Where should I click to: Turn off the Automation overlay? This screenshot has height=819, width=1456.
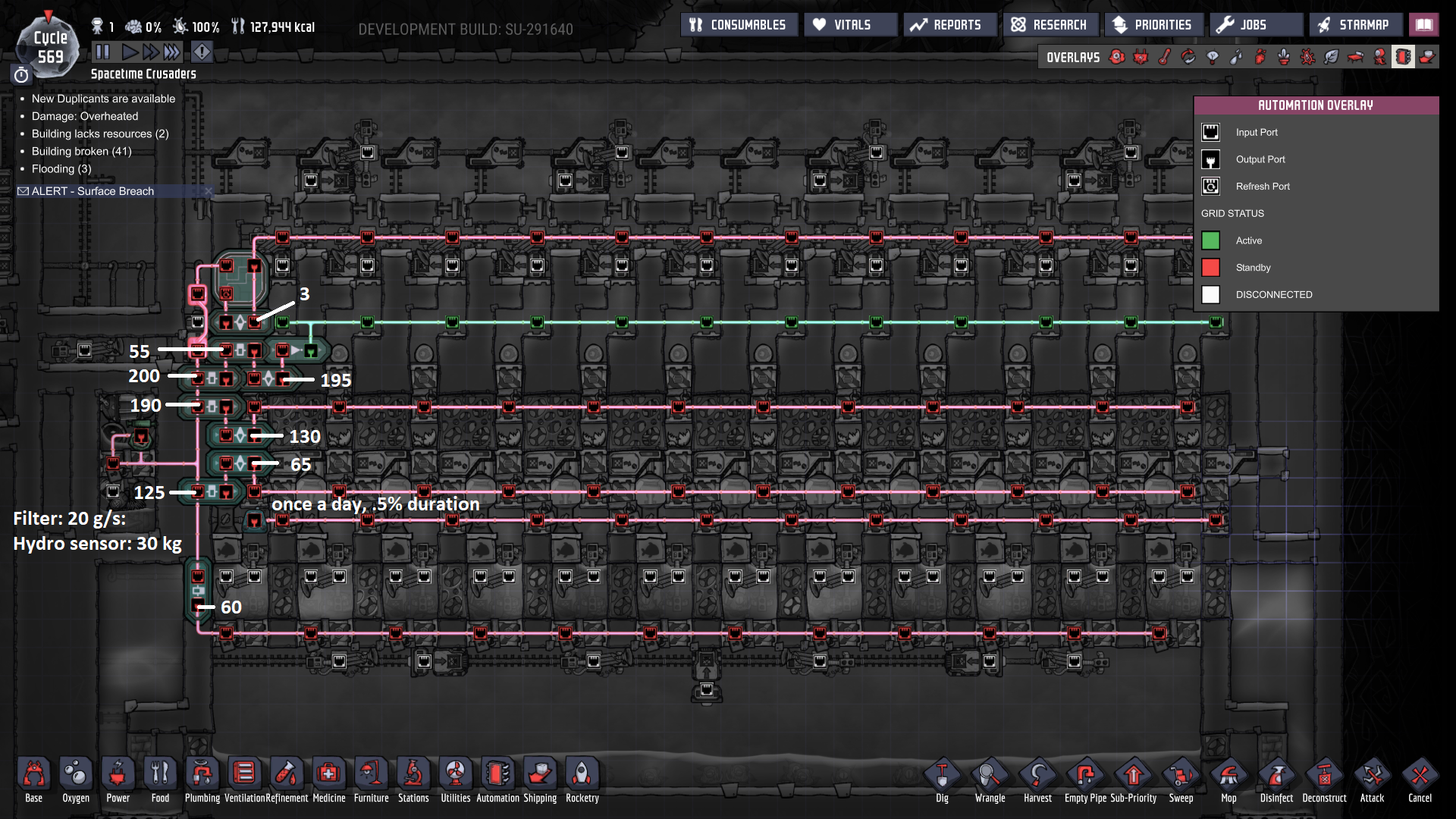tap(1403, 57)
